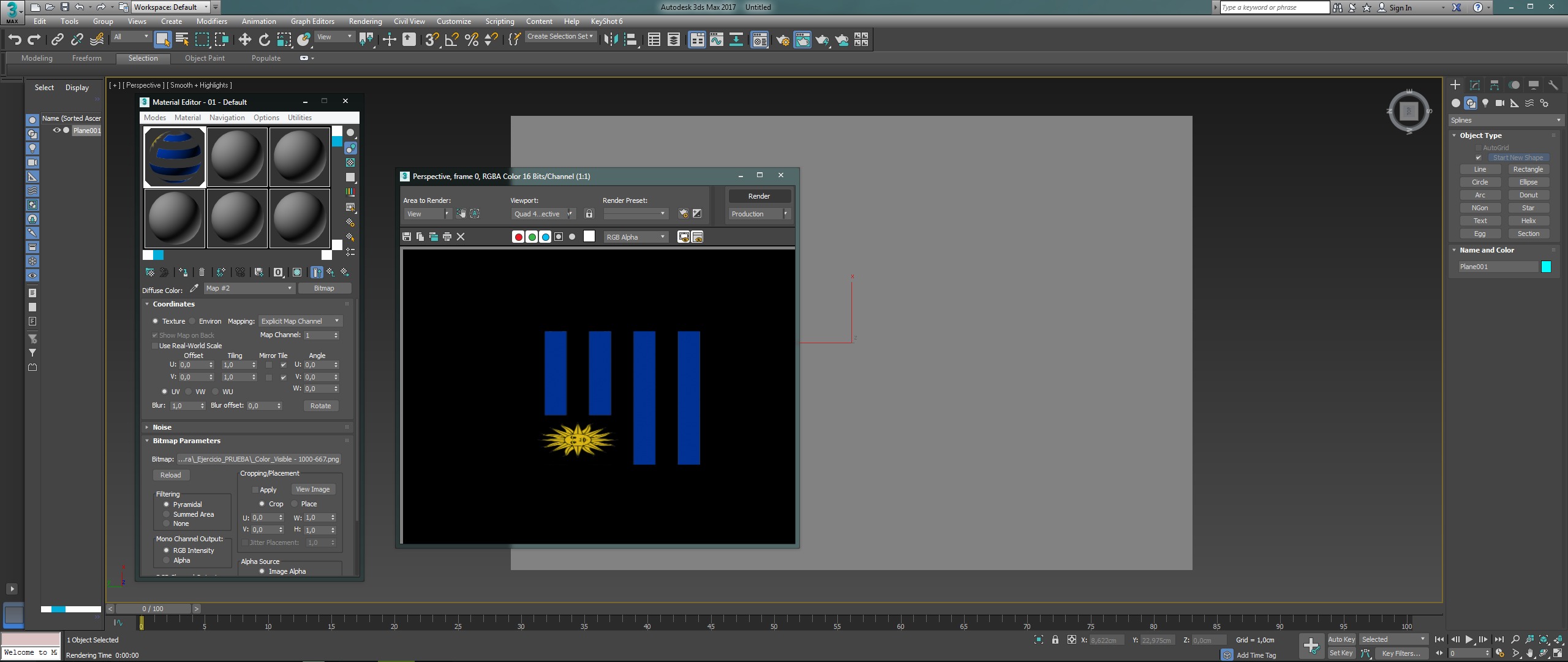Image resolution: width=1568 pixels, height=662 pixels.
Task: Check the Apply cropping checkbox
Action: (255, 490)
